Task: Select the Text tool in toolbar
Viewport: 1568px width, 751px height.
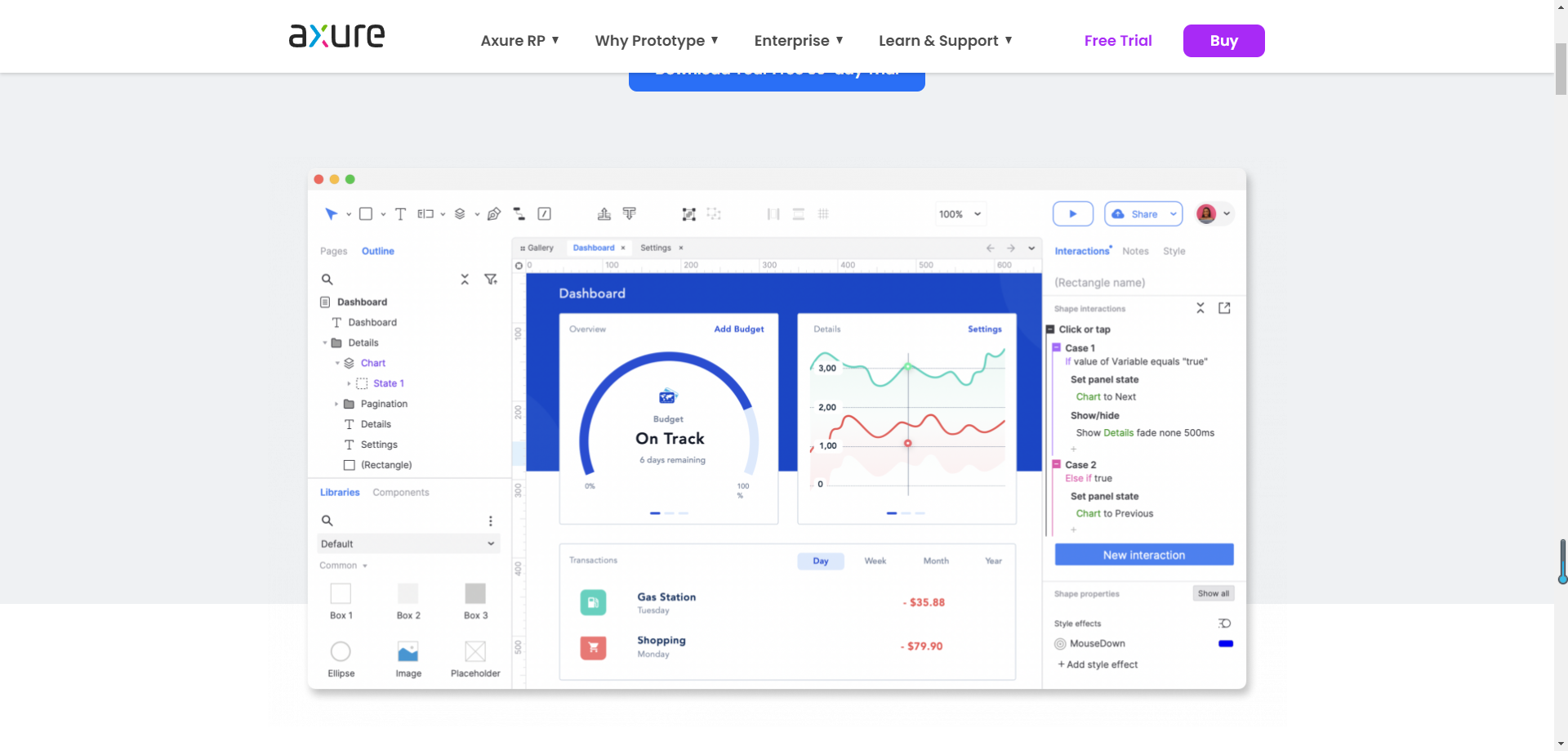Action: (x=400, y=214)
